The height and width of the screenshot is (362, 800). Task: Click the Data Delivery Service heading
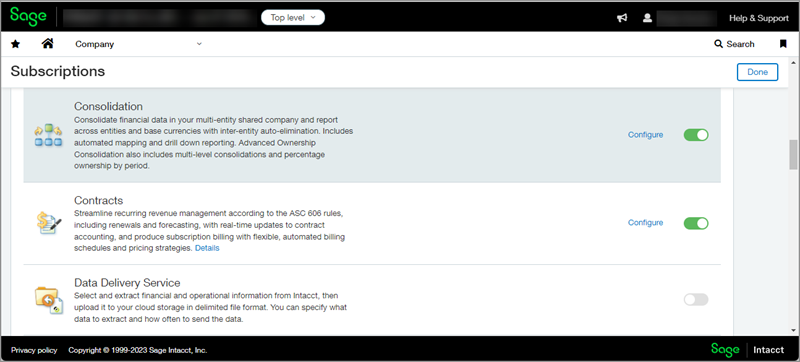coord(127,283)
